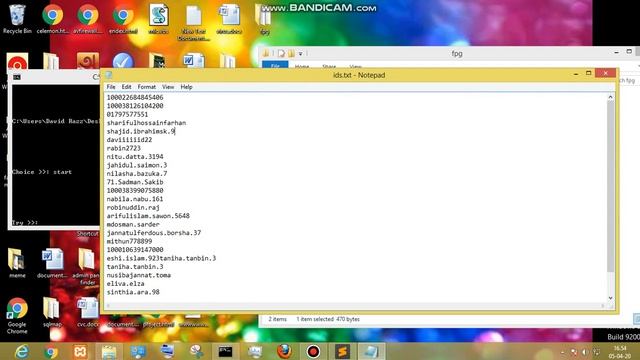Switch to Notepad in the taskbar

pos(371,351)
